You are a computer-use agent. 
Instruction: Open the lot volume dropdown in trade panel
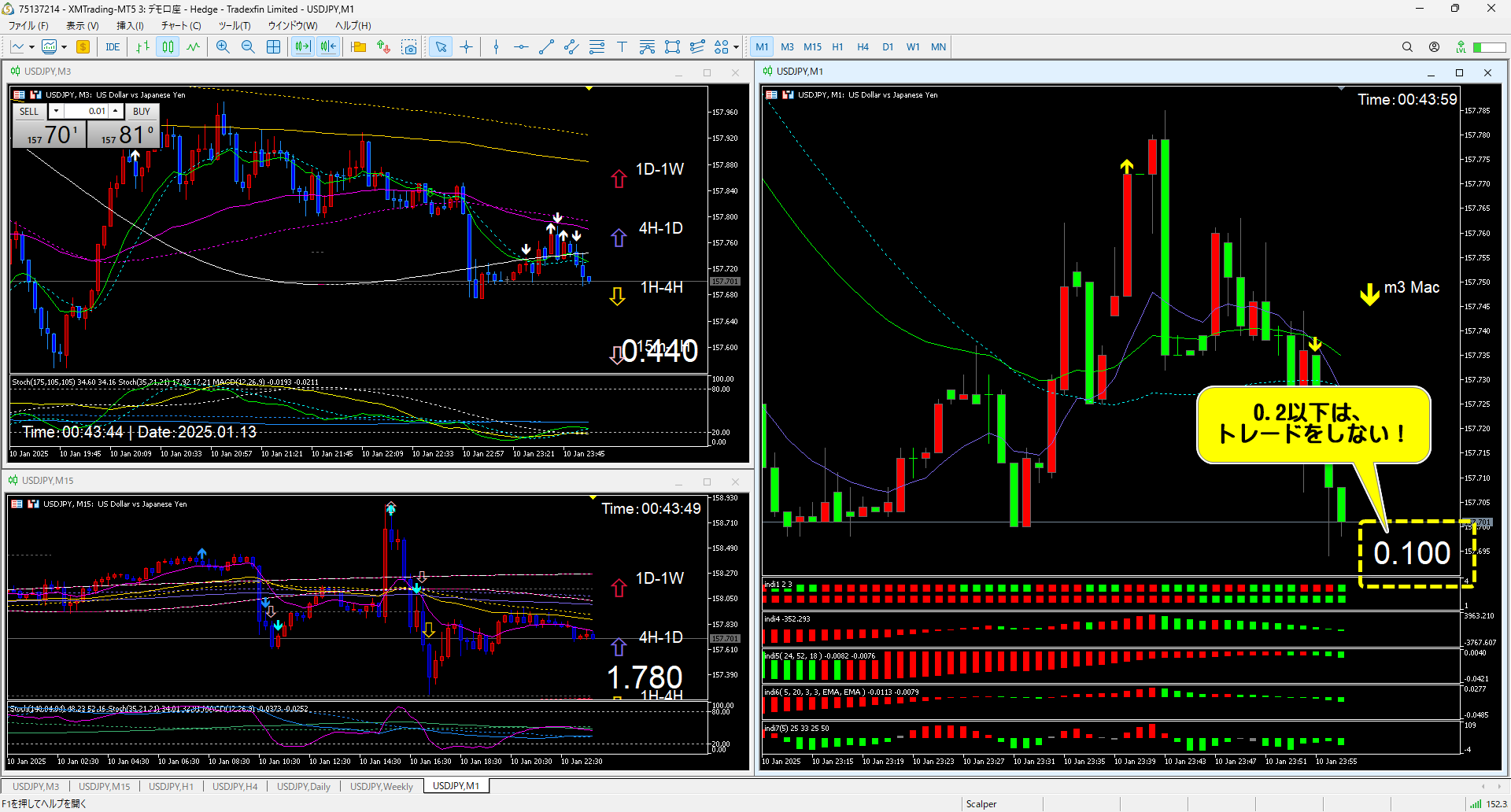pyautogui.click(x=56, y=111)
